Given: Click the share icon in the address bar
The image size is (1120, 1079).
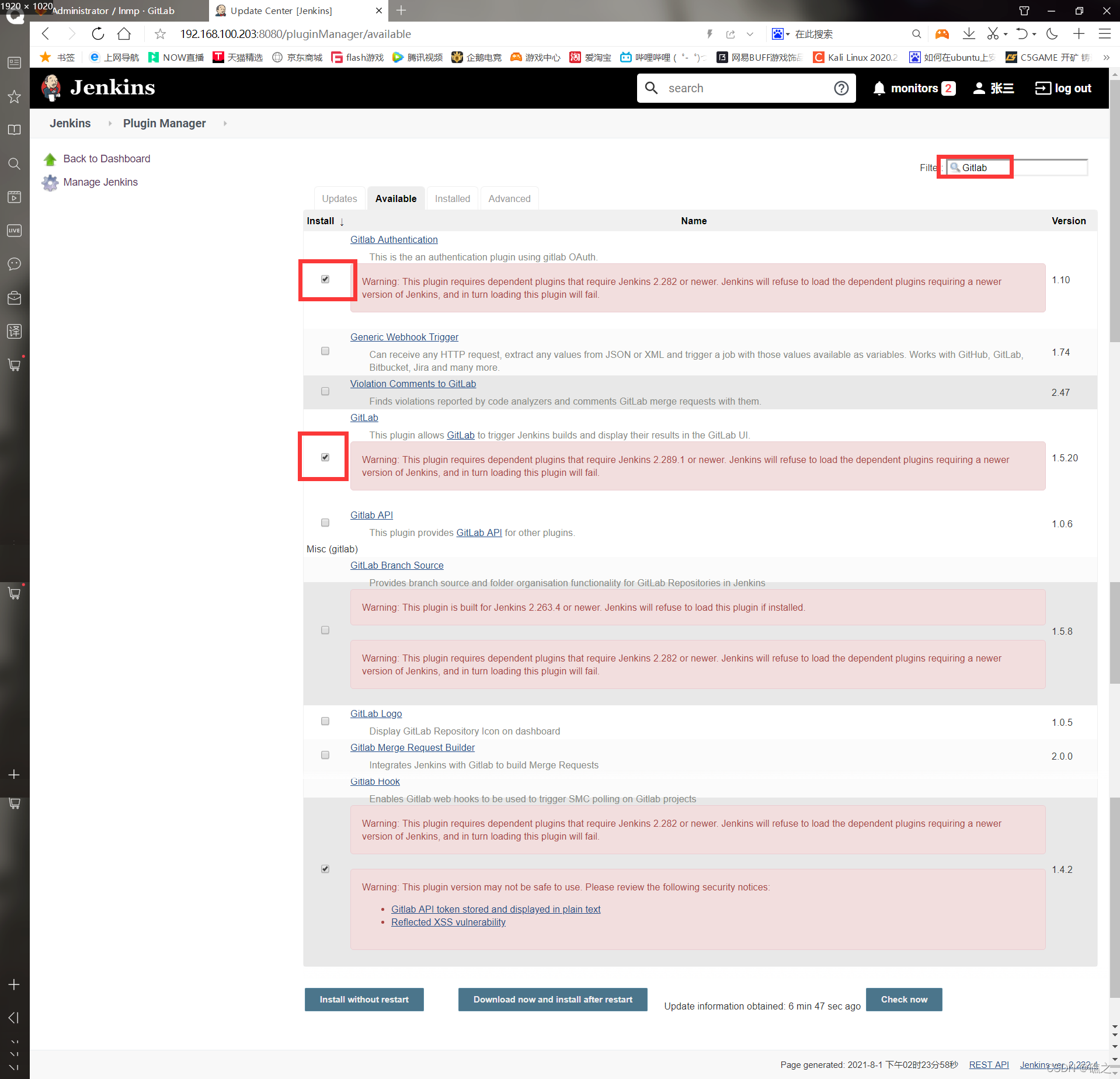Looking at the screenshot, I should [731, 34].
